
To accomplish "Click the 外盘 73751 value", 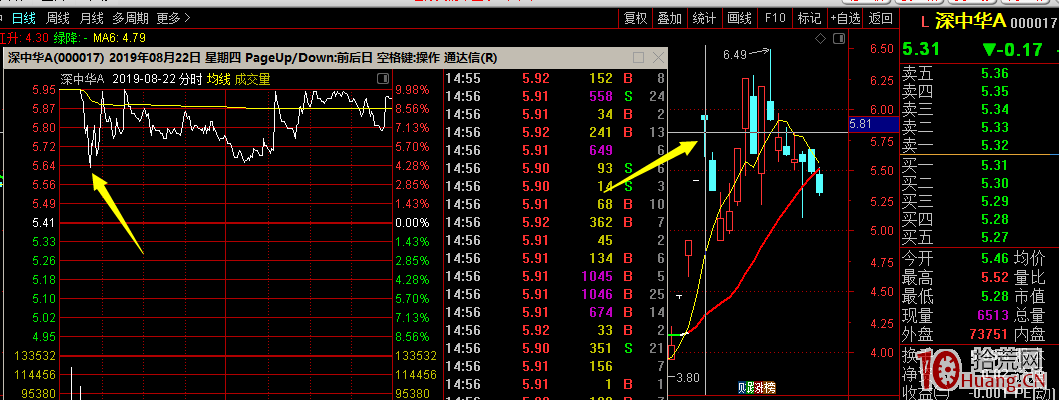I will point(989,334).
